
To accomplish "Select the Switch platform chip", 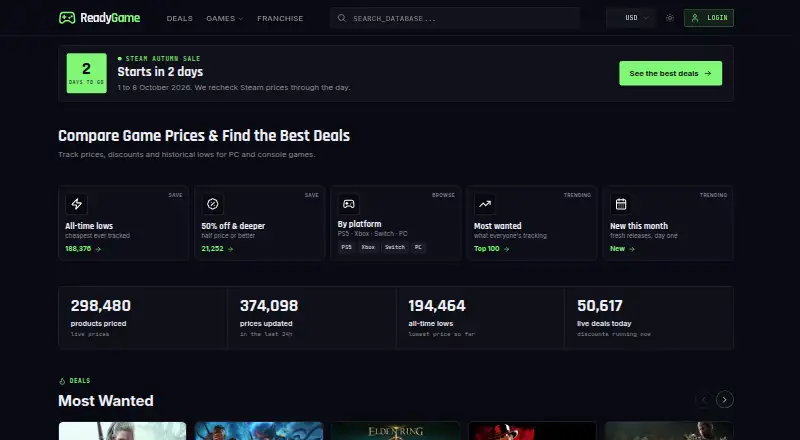I will coord(394,247).
